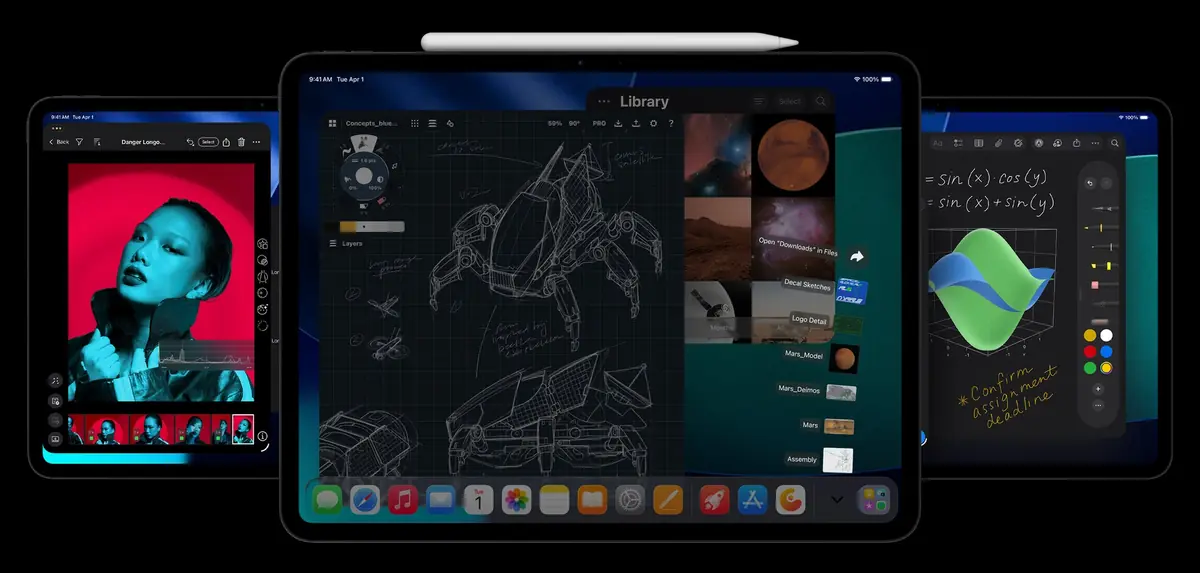Image resolution: width=1200 pixels, height=573 pixels.
Task: Click the trash icon in photo editor
Action: (241, 142)
